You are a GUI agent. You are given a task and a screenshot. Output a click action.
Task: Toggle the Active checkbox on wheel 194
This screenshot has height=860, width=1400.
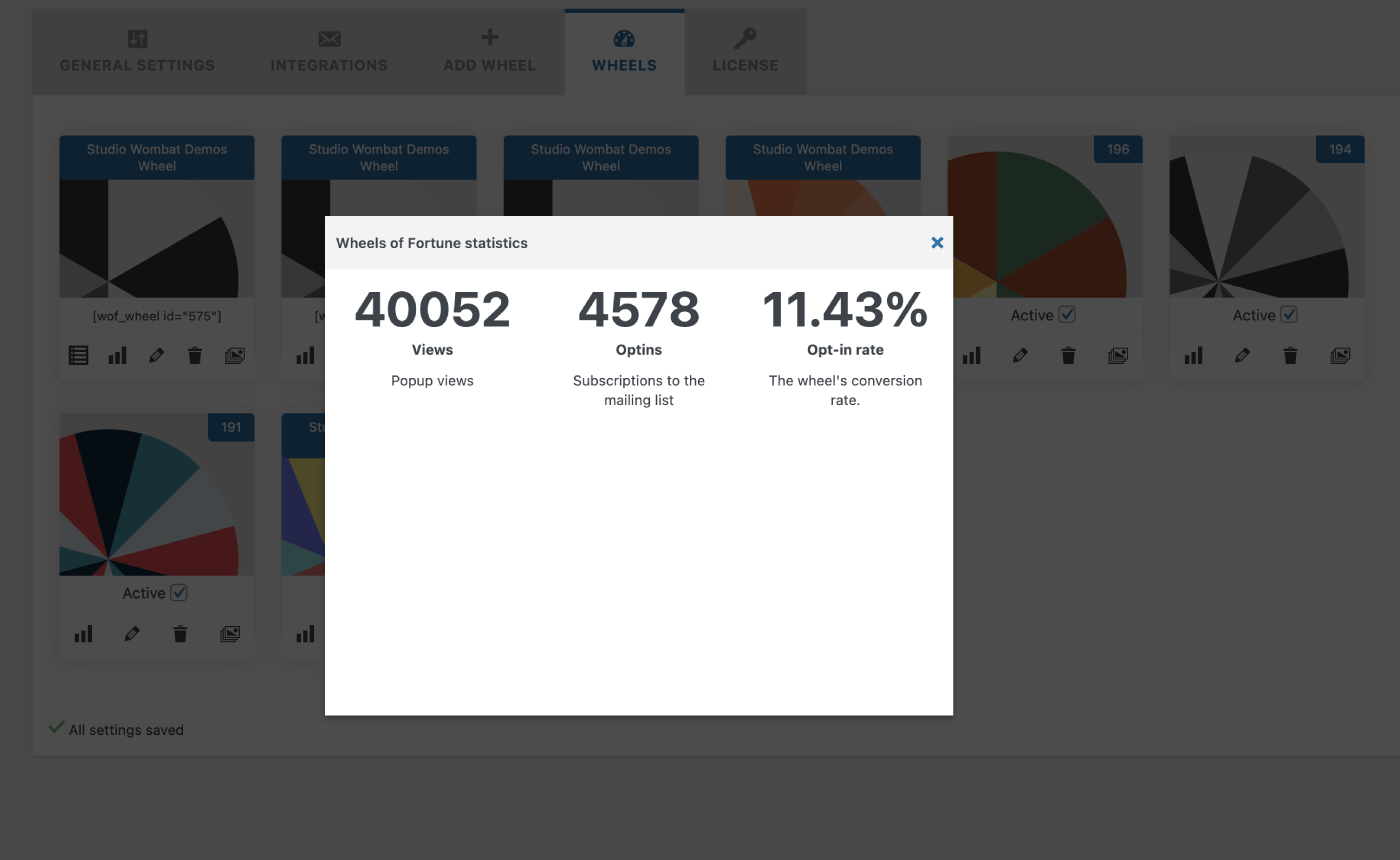1289,314
